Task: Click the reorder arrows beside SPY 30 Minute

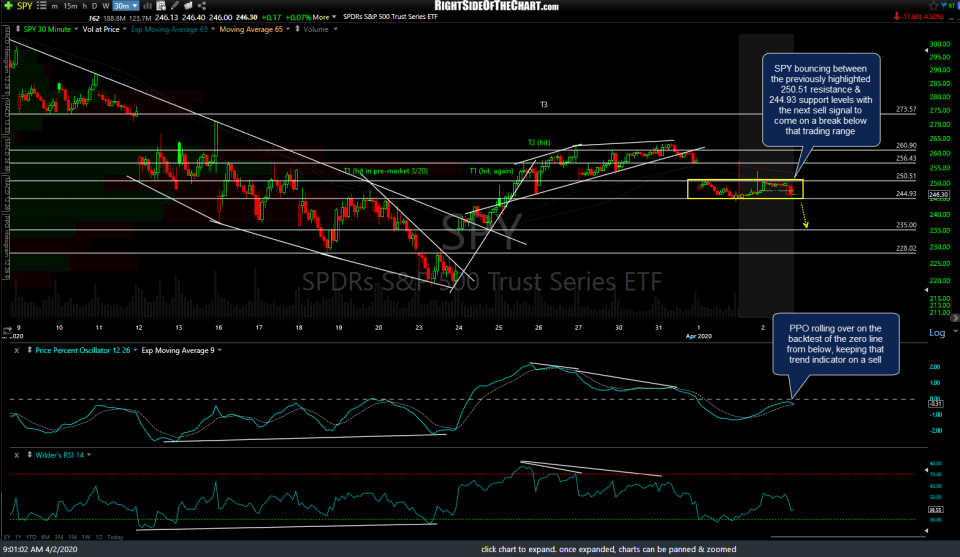Action: point(18,29)
